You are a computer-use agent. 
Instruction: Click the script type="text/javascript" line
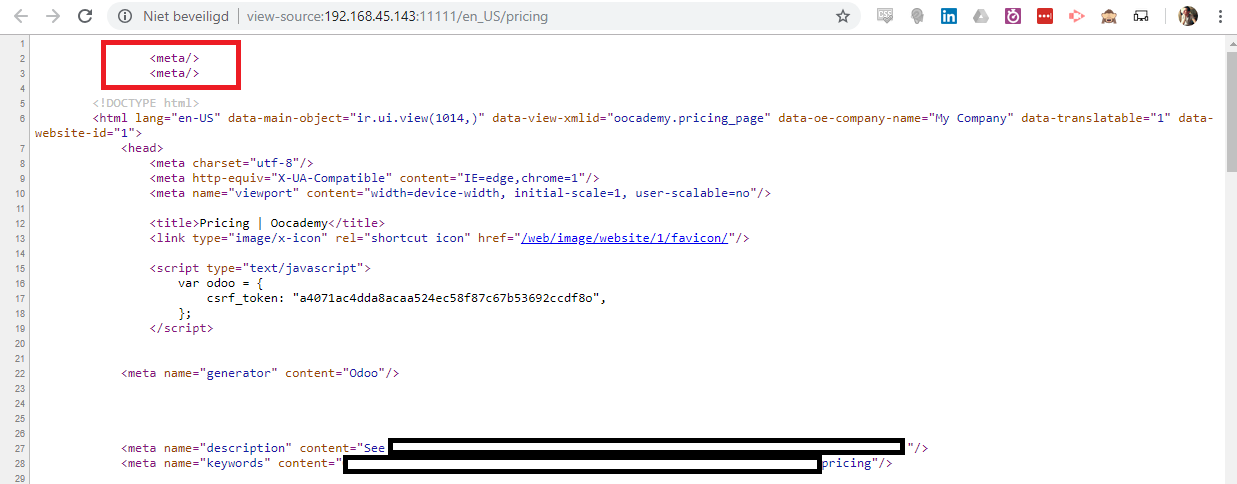point(261,268)
